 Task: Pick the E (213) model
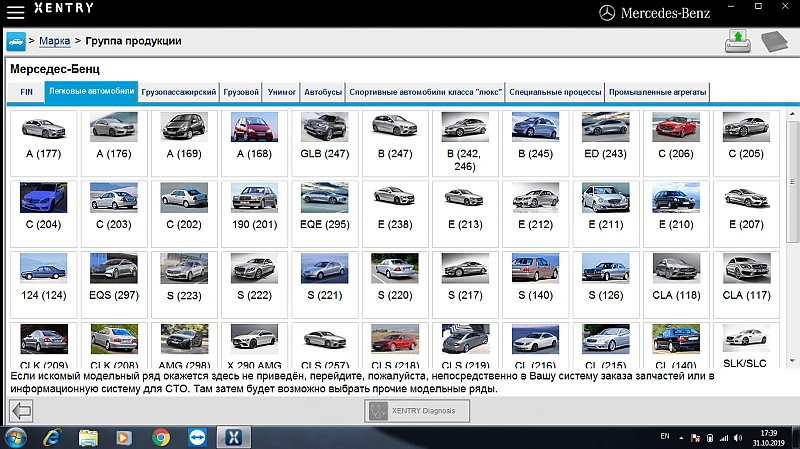point(465,214)
